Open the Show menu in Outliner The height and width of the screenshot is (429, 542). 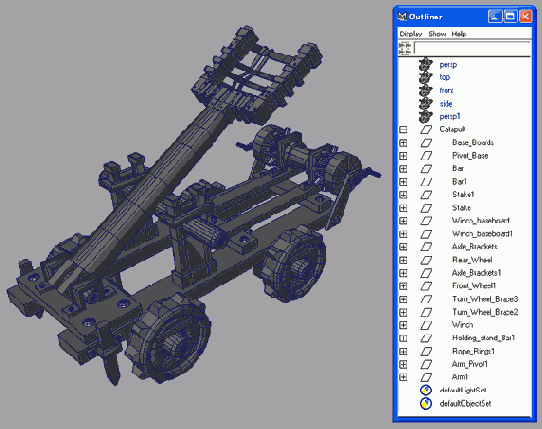pyautogui.click(x=437, y=34)
